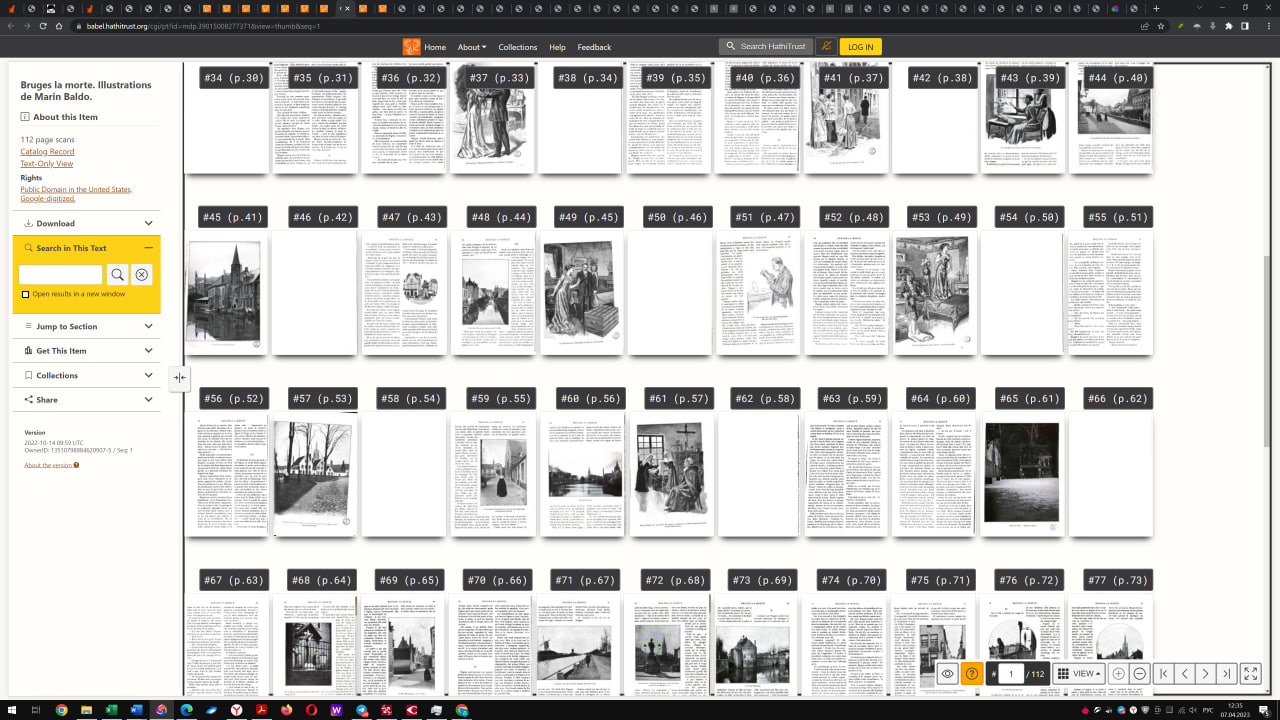The height and width of the screenshot is (720, 1280).
Task: Click the orange question mark help button
Action: coord(971,674)
